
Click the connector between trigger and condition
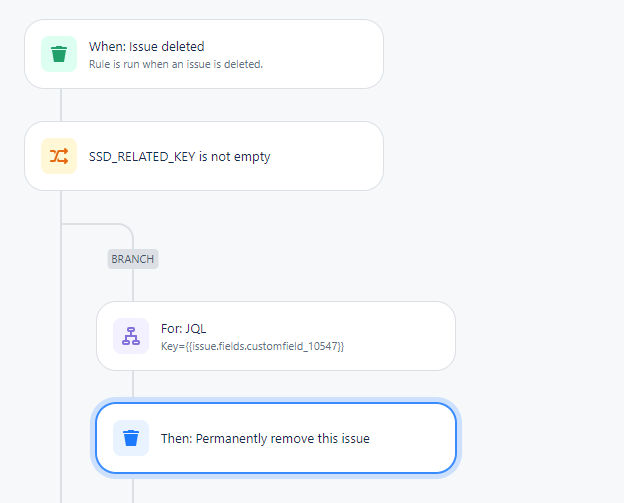click(x=61, y=105)
